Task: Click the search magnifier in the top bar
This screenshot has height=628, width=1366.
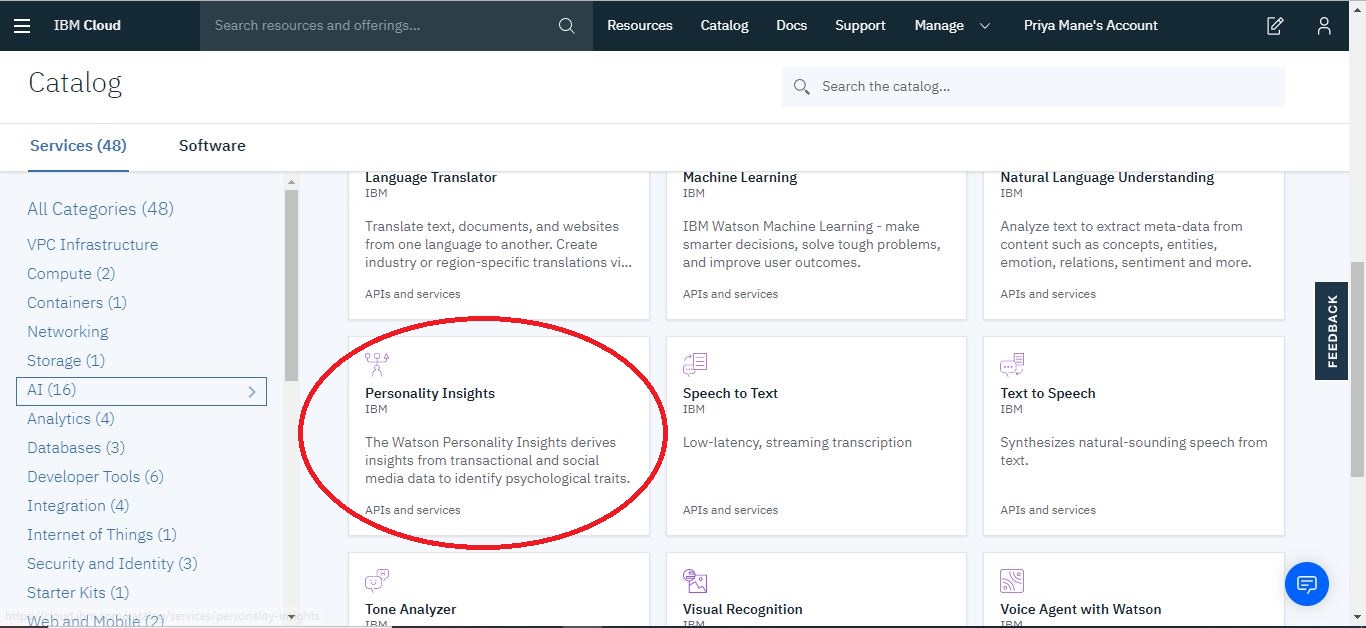Action: [566, 25]
